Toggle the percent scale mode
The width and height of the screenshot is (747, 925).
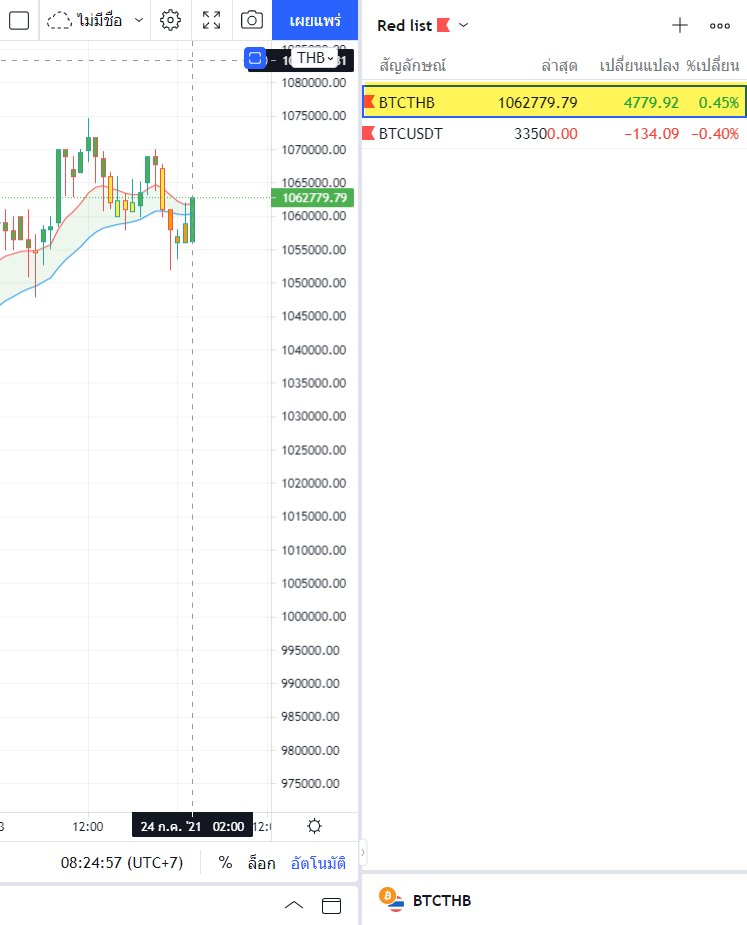coord(225,862)
